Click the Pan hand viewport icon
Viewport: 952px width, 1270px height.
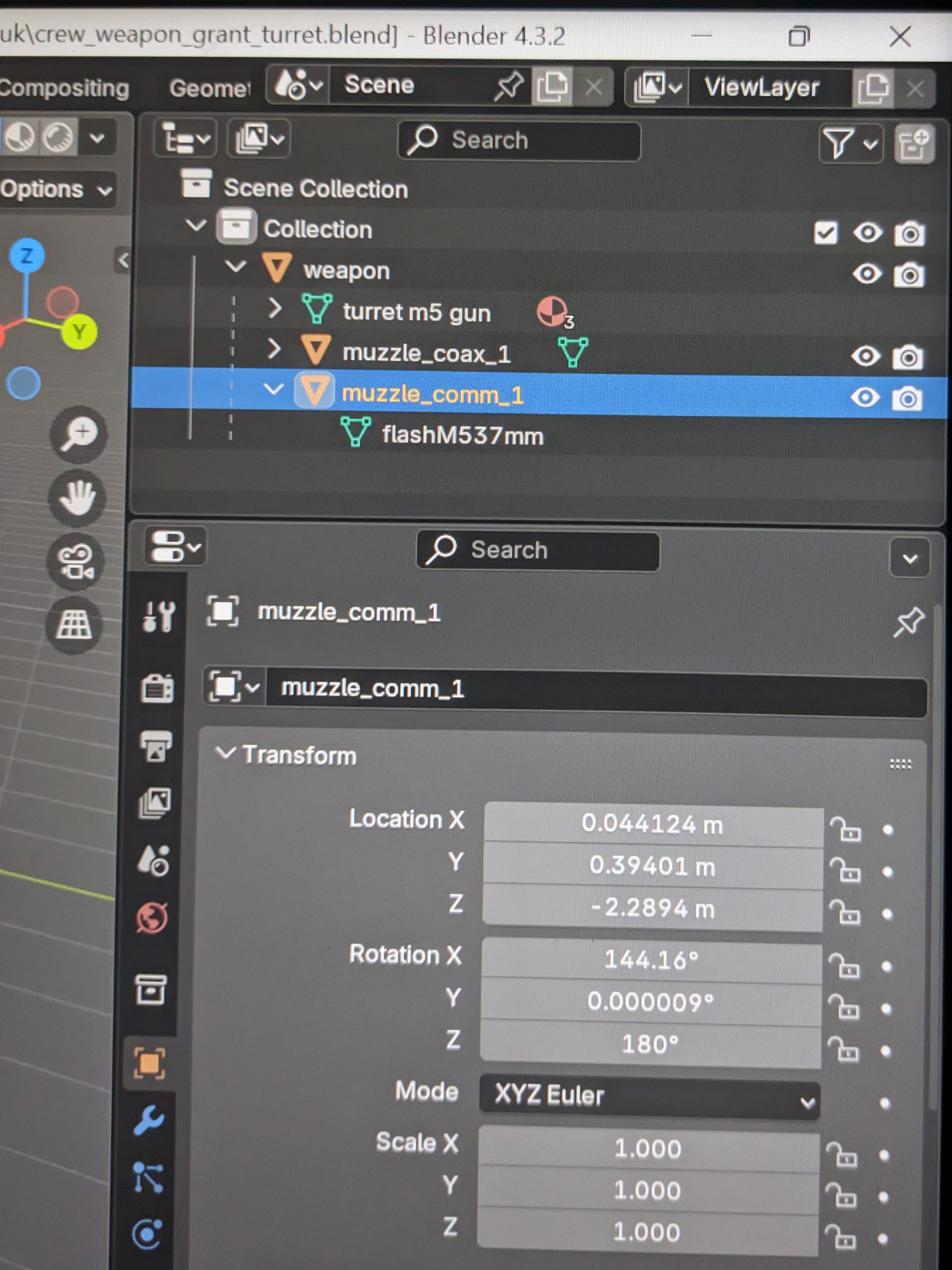point(77,498)
